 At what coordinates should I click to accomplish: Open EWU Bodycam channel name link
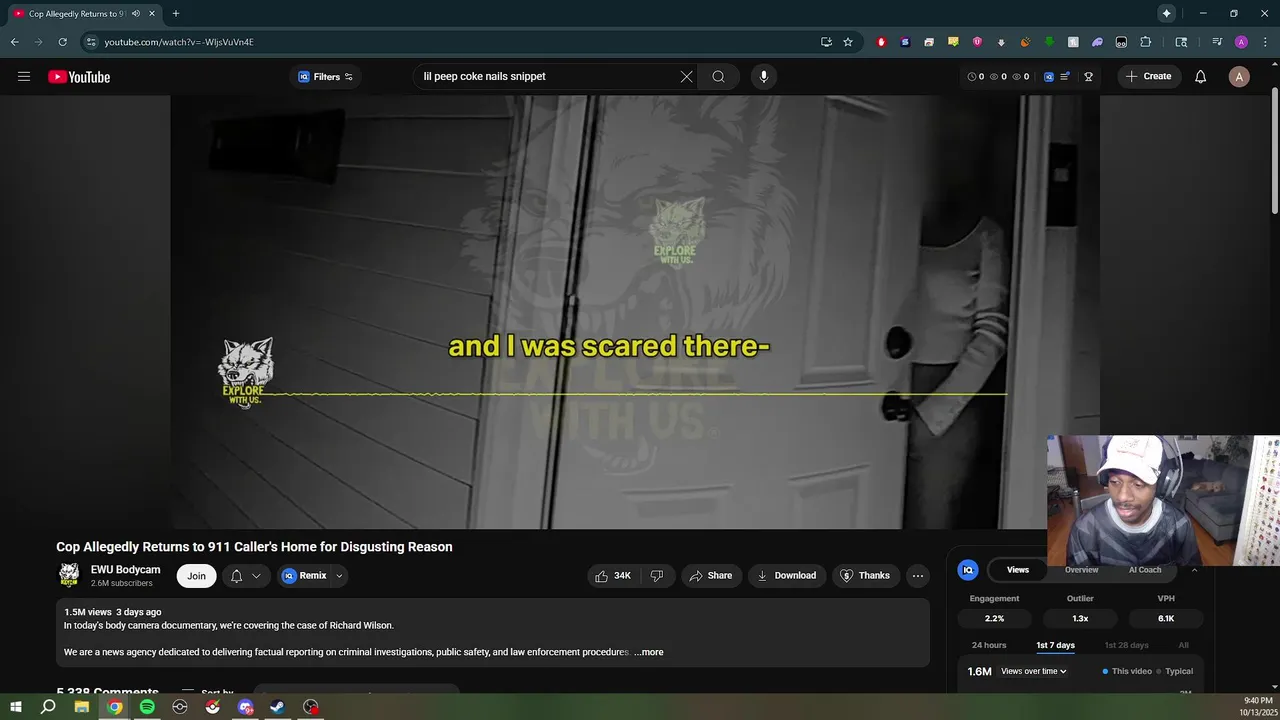tap(126, 570)
